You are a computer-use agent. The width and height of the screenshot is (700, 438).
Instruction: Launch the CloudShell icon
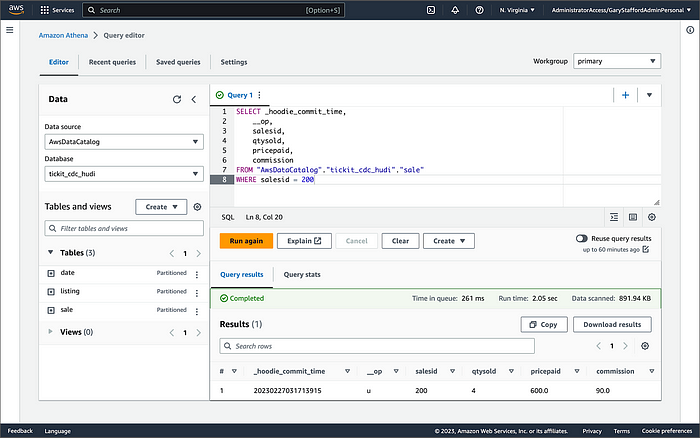(x=431, y=10)
